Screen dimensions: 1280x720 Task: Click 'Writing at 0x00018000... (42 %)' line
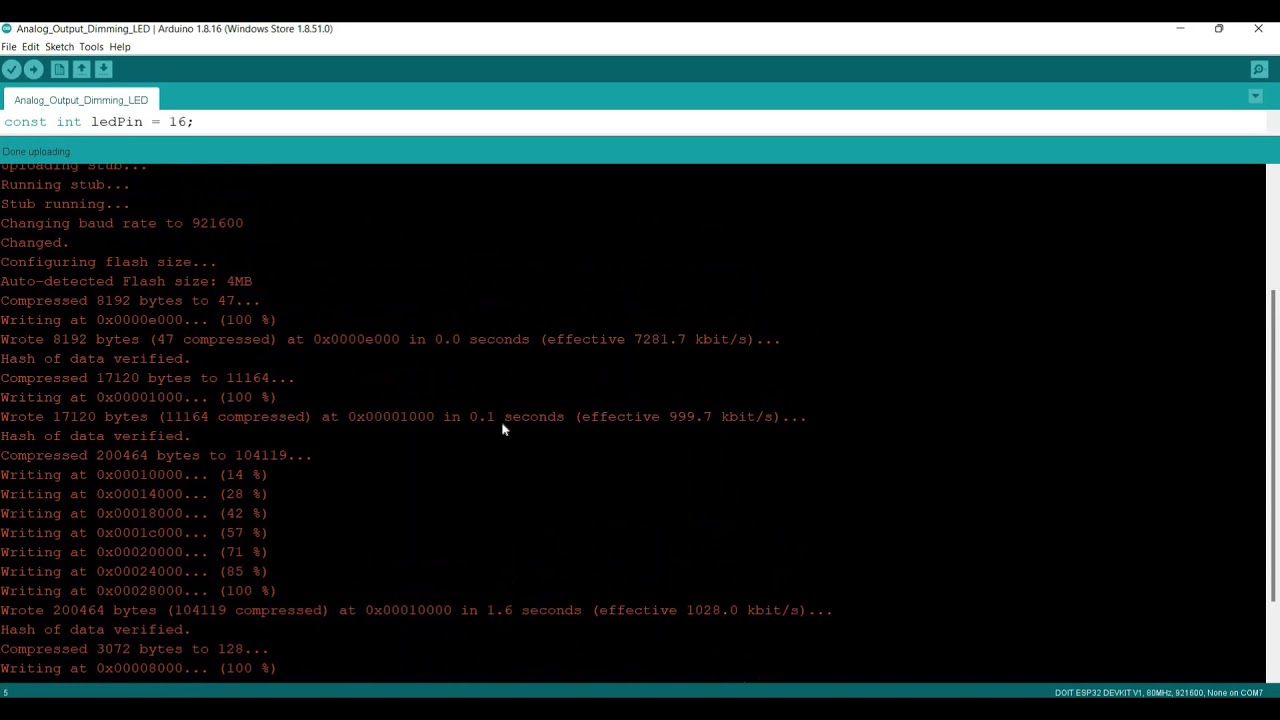tap(134, 513)
